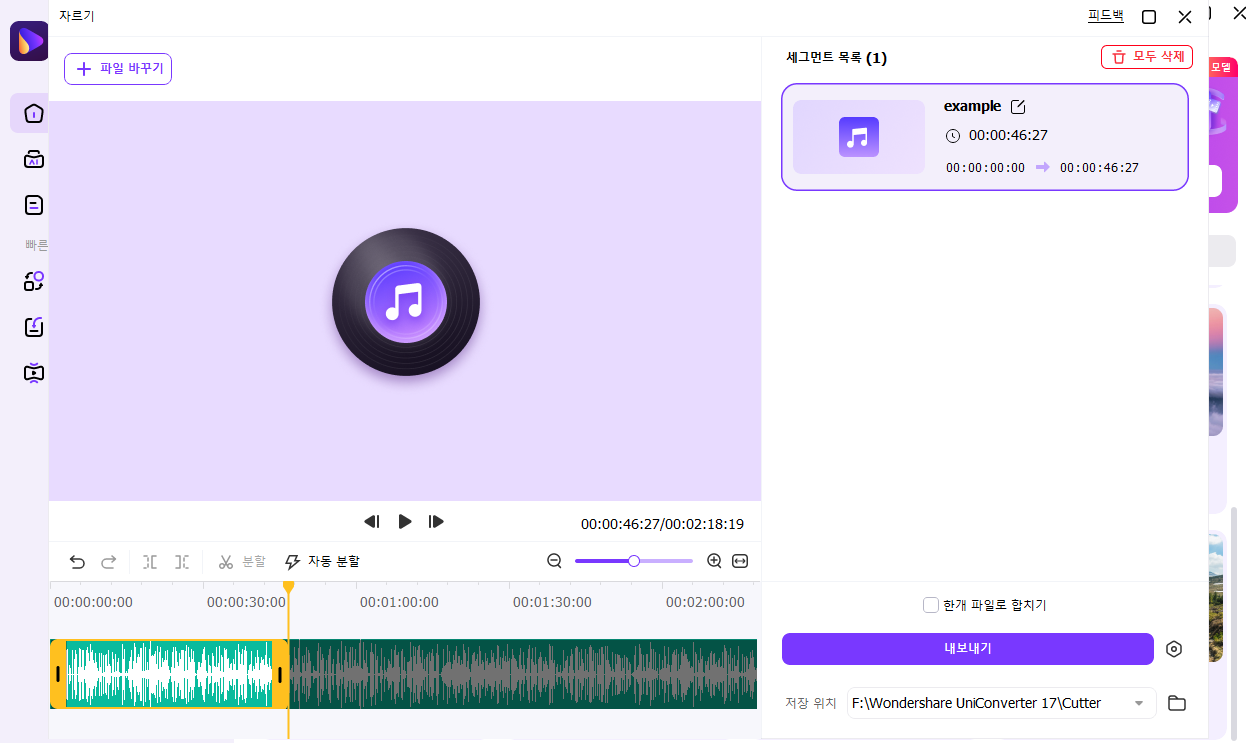Open export settings with the gear icon
The width and height of the screenshot is (1246, 743).
tap(1174, 648)
